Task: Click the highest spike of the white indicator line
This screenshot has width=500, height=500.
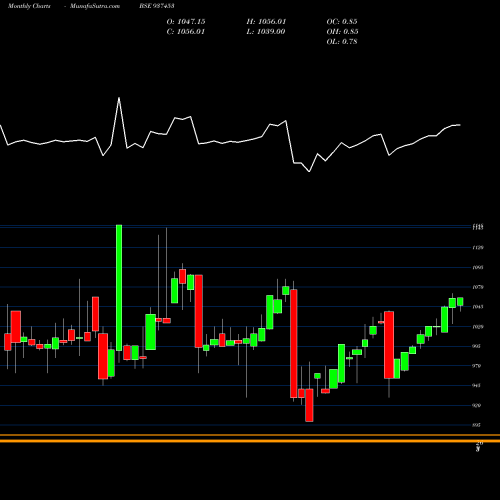Action: click(x=119, y=98)
